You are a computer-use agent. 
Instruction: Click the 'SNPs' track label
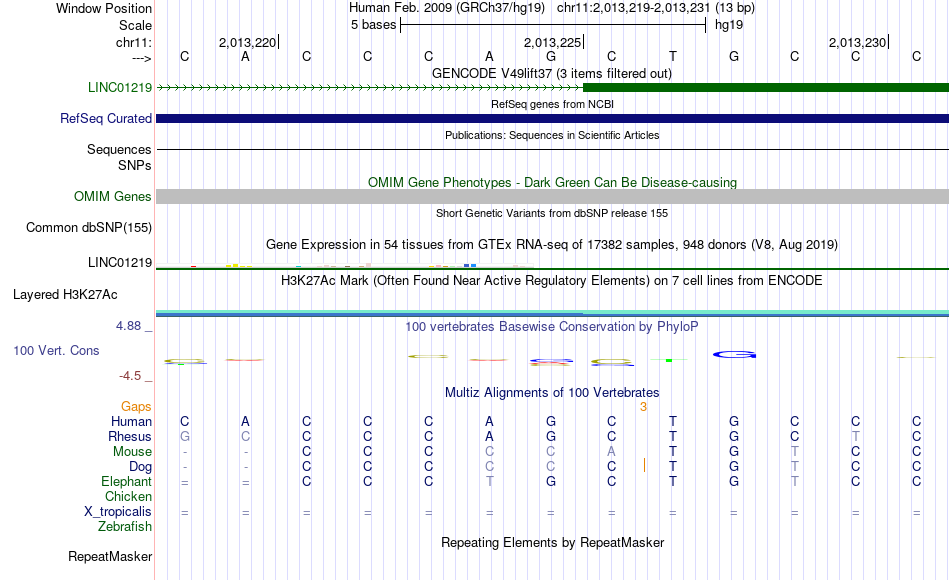135,165
